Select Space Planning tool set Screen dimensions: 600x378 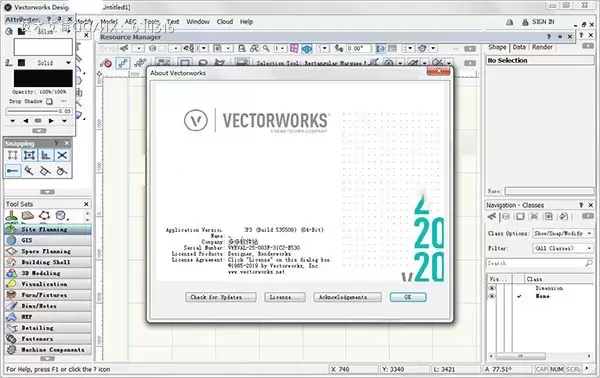coord(48,251)
